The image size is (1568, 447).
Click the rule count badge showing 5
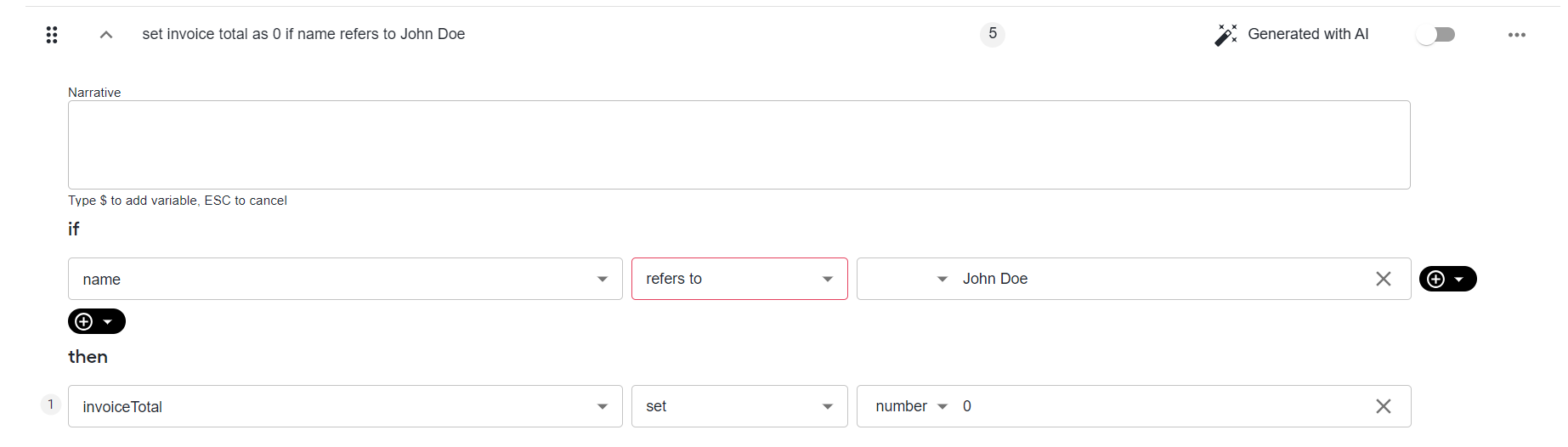(993, 34)
